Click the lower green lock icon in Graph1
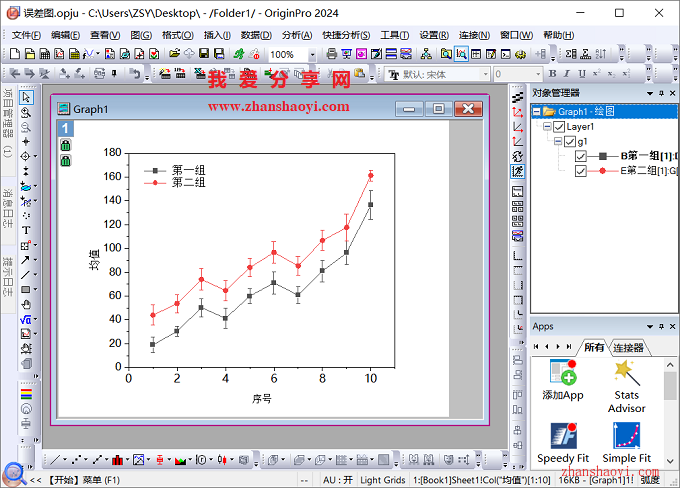680x488 pixels. (65, 161)
